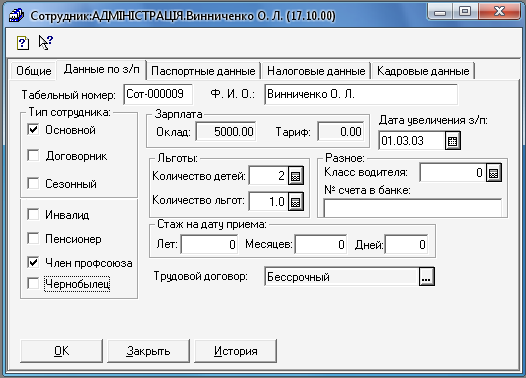This screenshot has width=526, height=378.
Task: Check the Инвалид option
Action: [x=33, y=214]
